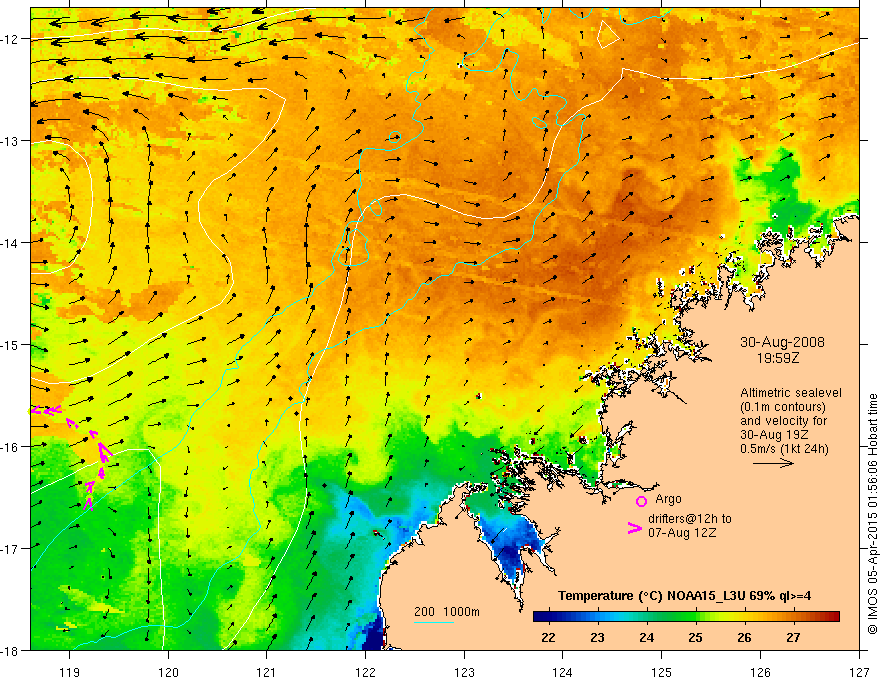Image resolution: width=880 pixels, height=680 pixels.
Task: Click the "07-Aug 12Z" legend text
Action: coord(682,533)
